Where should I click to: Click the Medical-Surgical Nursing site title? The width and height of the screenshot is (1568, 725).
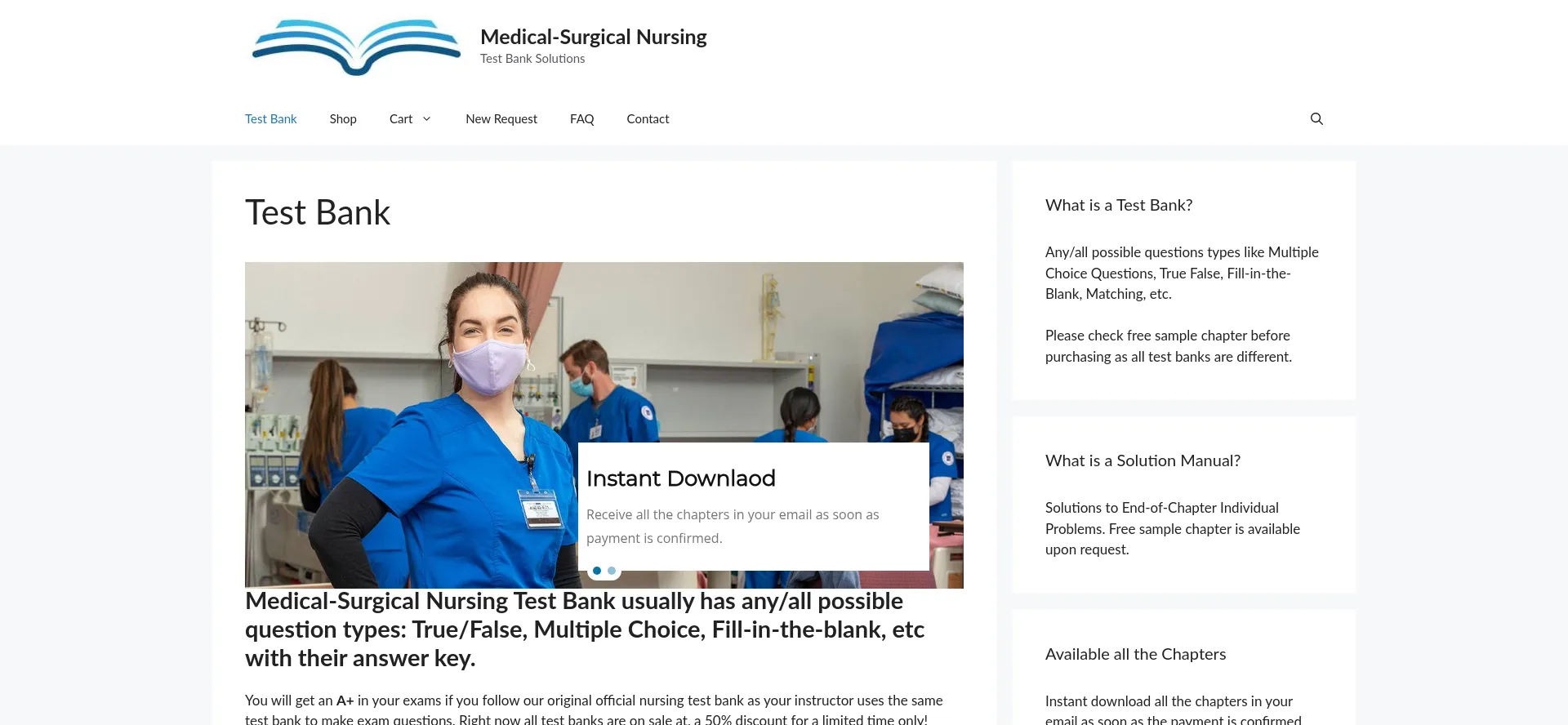click(594, 37)
